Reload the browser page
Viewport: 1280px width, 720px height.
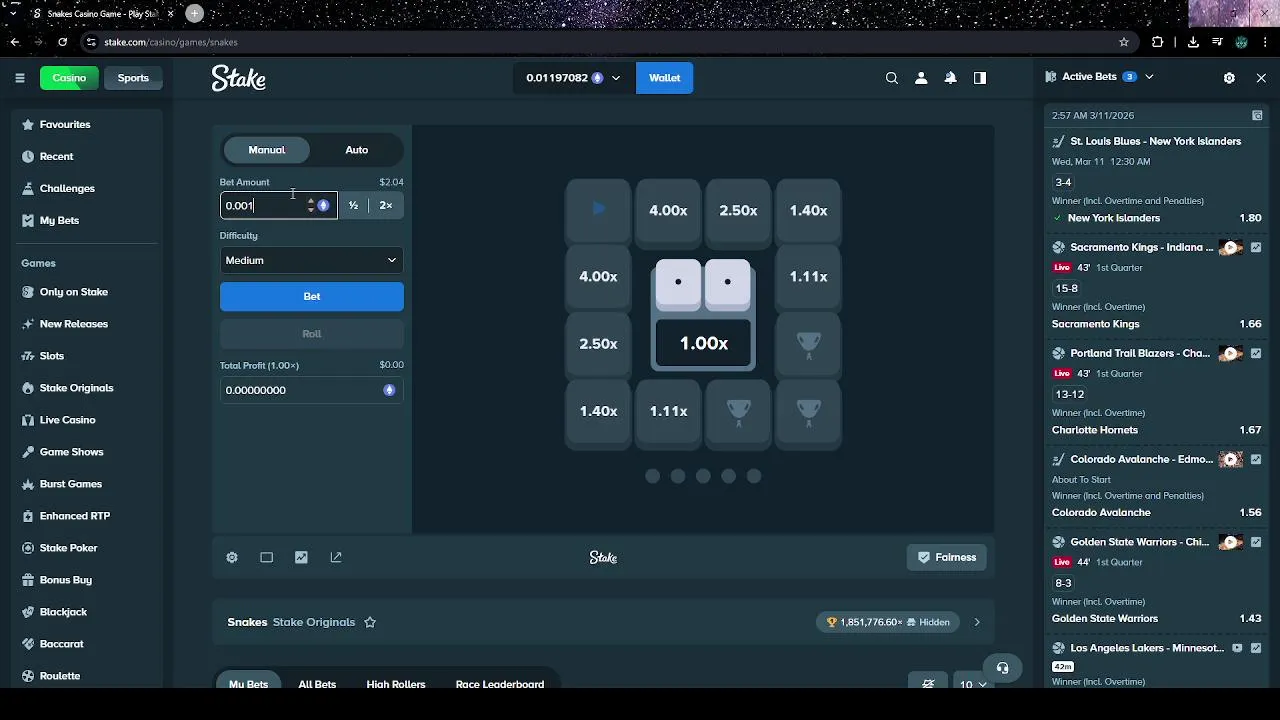(62, 42)
